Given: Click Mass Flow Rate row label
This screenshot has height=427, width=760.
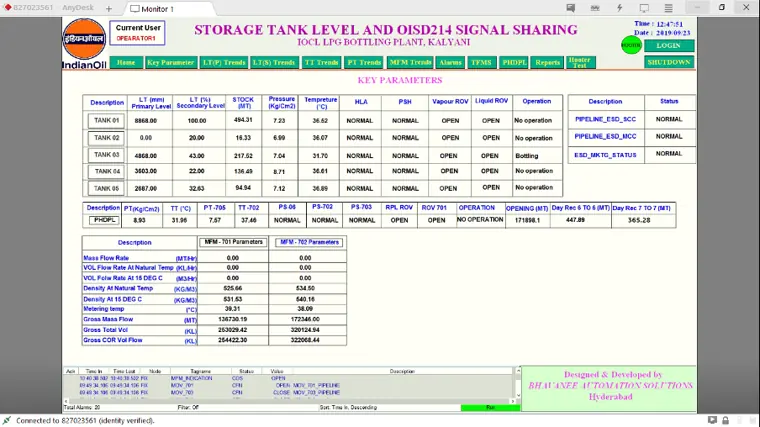Looking at the screenshot, I should [x=106, y=258].
